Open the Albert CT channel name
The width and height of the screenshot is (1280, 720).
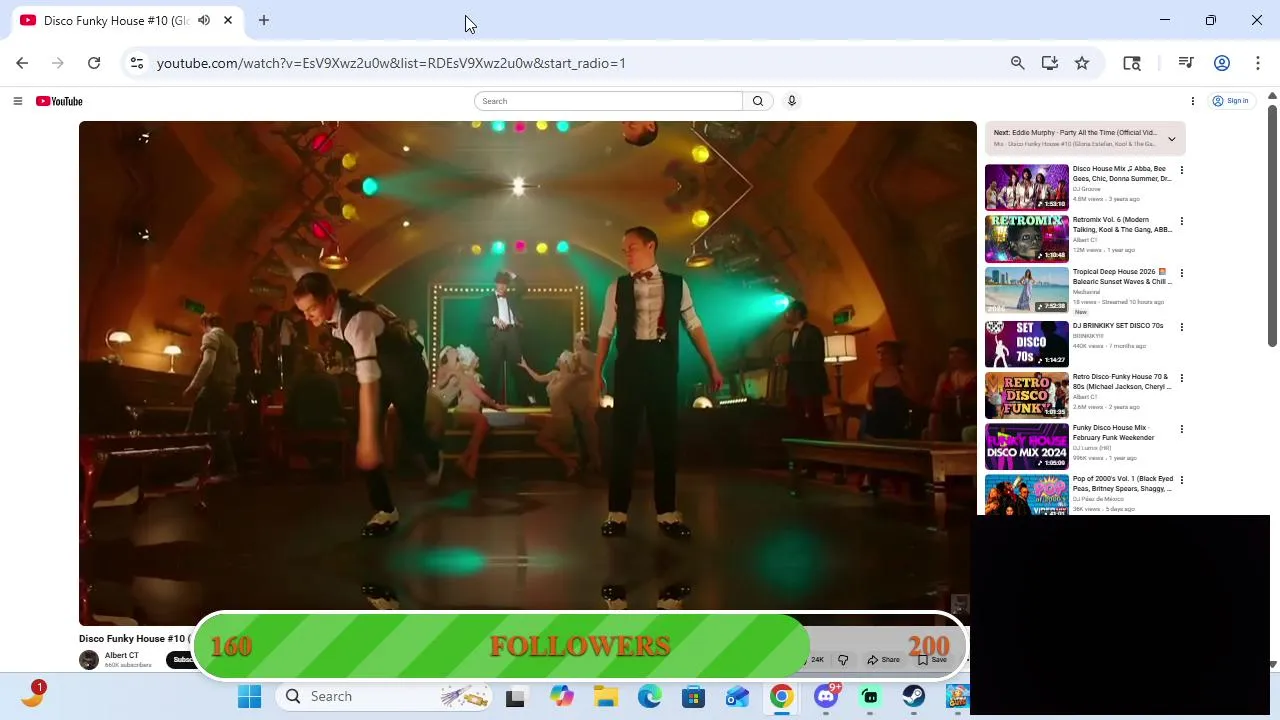point(122,656)
